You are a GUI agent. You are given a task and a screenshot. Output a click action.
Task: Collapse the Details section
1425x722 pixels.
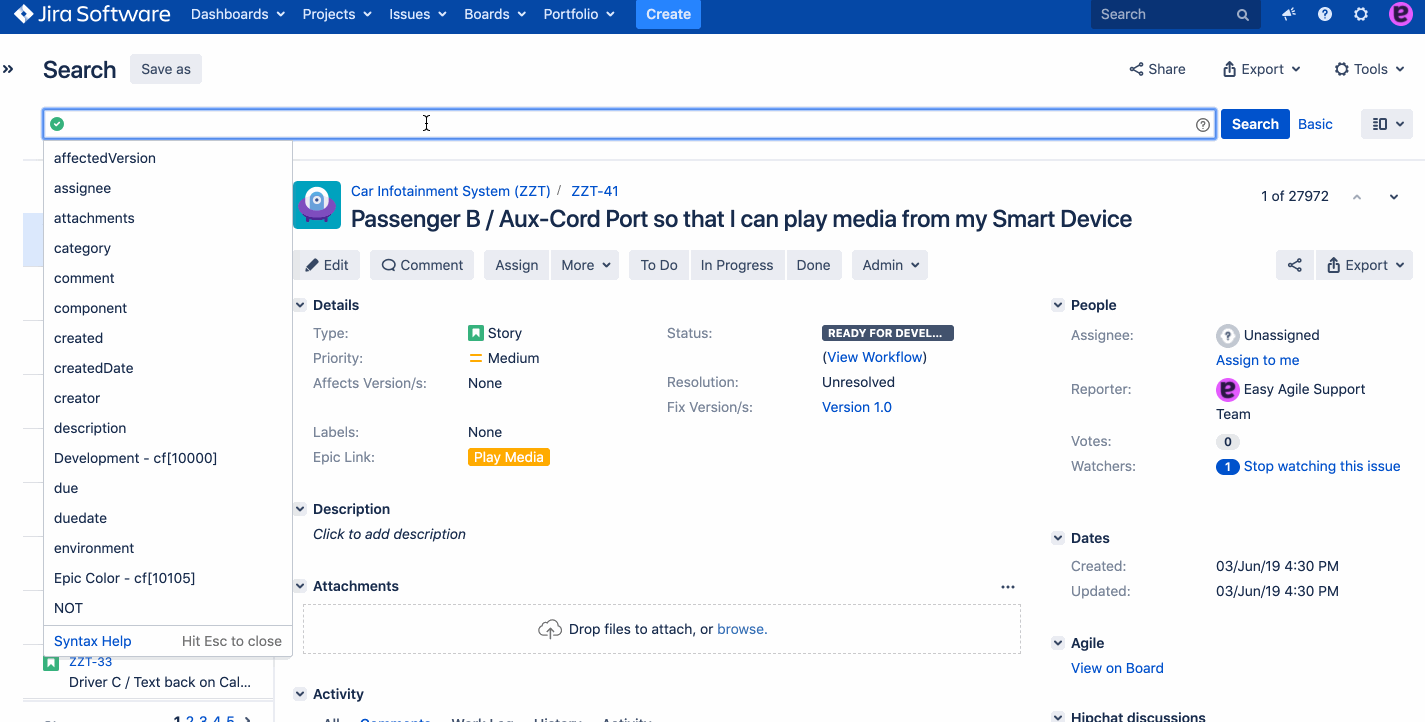point(300,305)
